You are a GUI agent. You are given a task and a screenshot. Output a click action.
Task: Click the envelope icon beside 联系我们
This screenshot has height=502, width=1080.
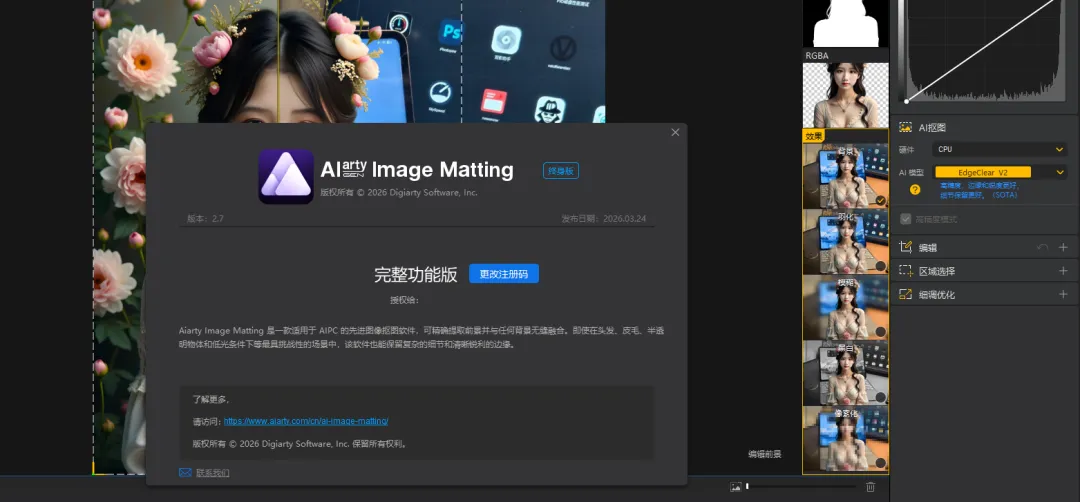pyautogui.click(x=185, y=473)
